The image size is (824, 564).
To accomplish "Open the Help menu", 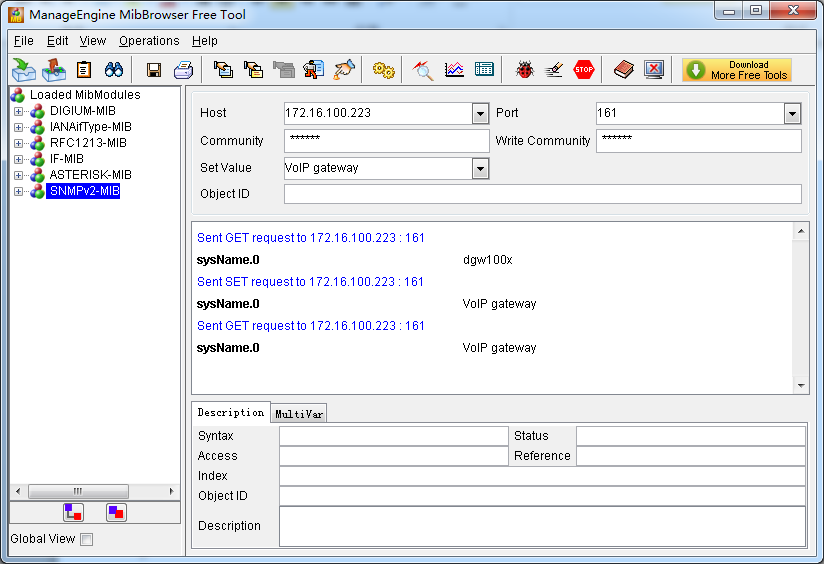I will pyautogui.click(x=204, y=41).
